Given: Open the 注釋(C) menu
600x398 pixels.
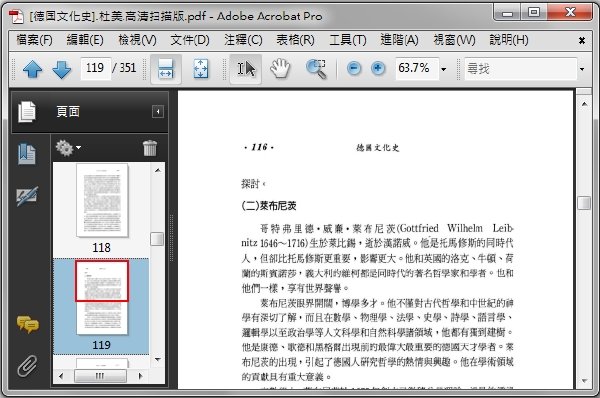Looking at the screenshot, I should tap(243, 40).
